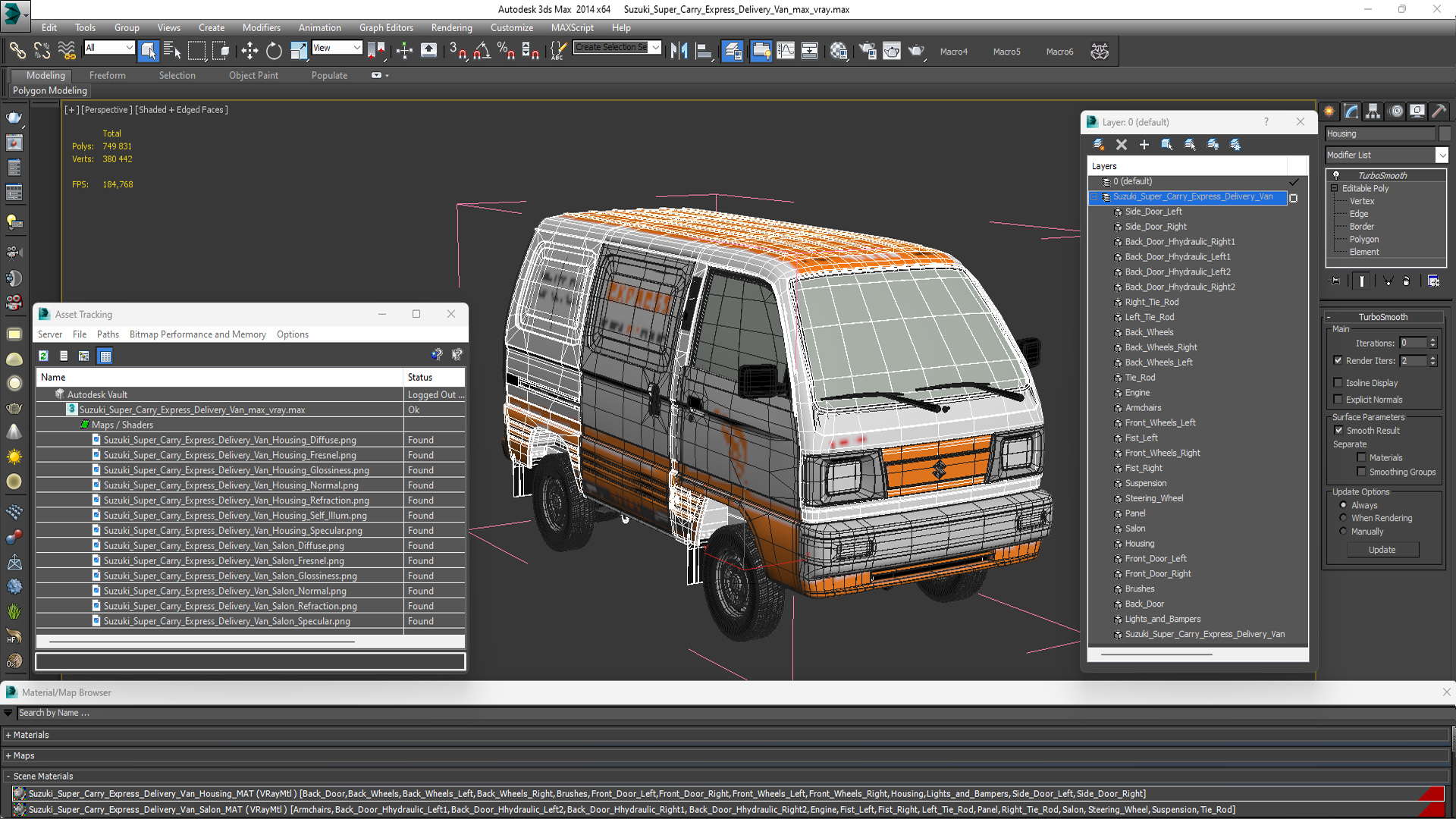The image size is (1456, 819).
Task: Click Select by Name toolbar icon
Action: pyautogui.click(x=172, y=52)
